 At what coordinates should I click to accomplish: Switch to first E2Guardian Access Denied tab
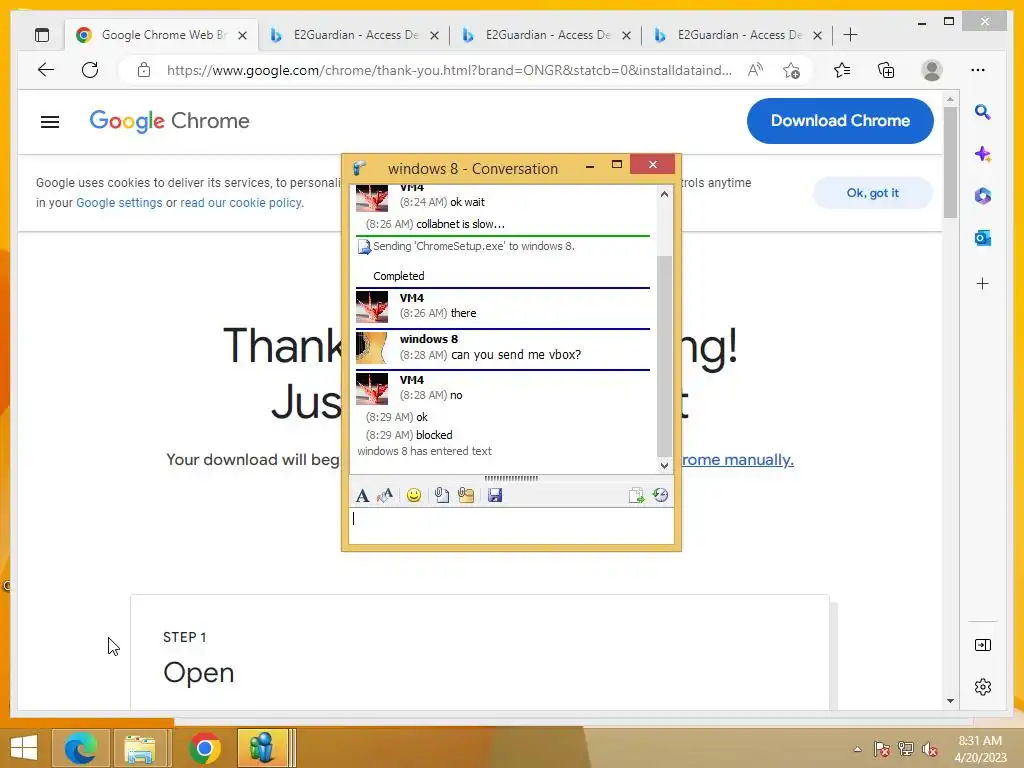(x=355, y=35)
